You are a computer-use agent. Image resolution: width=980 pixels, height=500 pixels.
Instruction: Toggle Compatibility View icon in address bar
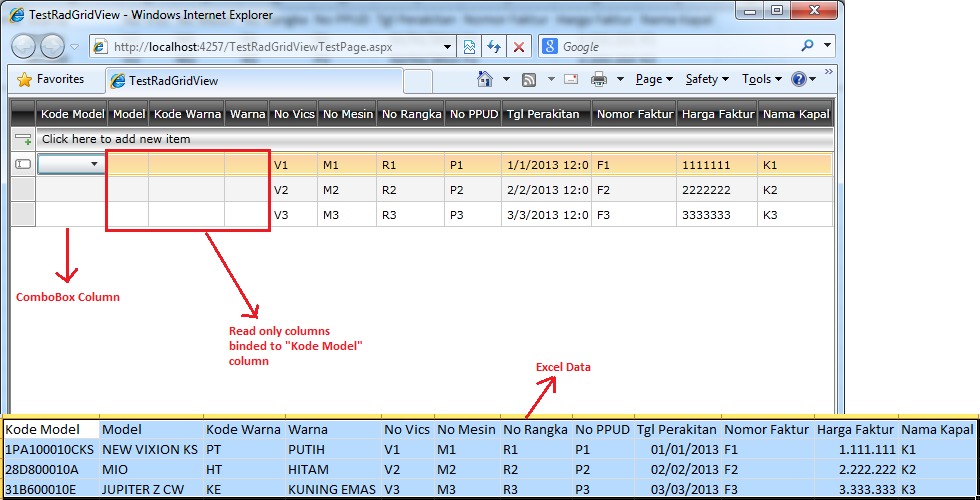(x=469, y=47)
